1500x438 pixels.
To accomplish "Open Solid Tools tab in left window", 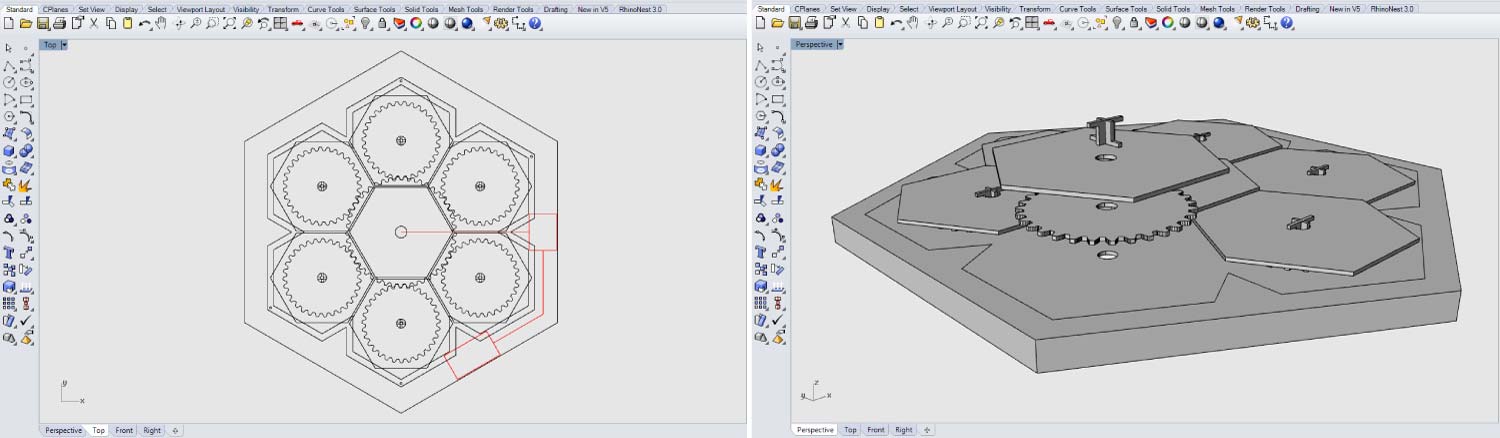I will pos(421,9).
